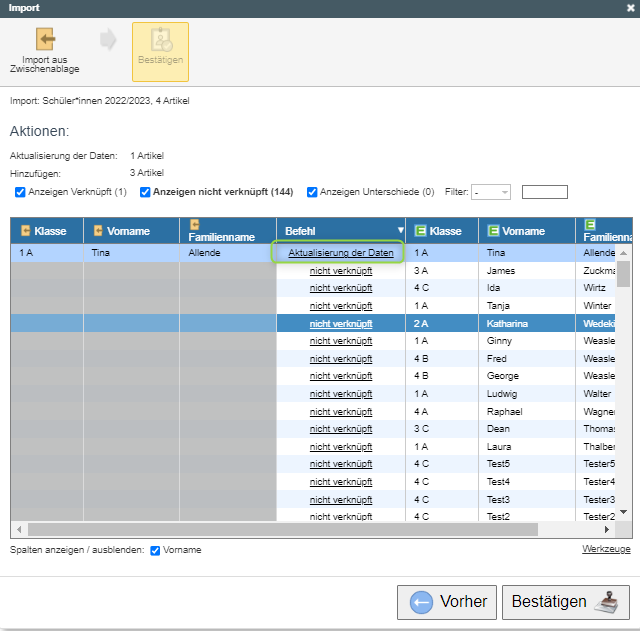Click the horizontal scrollbar thumb
The width and height of the screenshot is (640, 631).
(x=282, y=530)
